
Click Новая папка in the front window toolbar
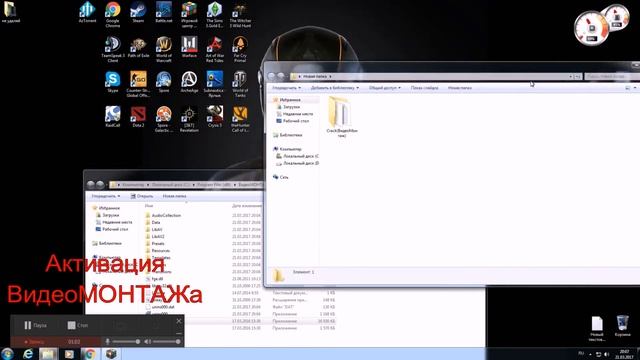pyautogui.click(x=460, y=88)
